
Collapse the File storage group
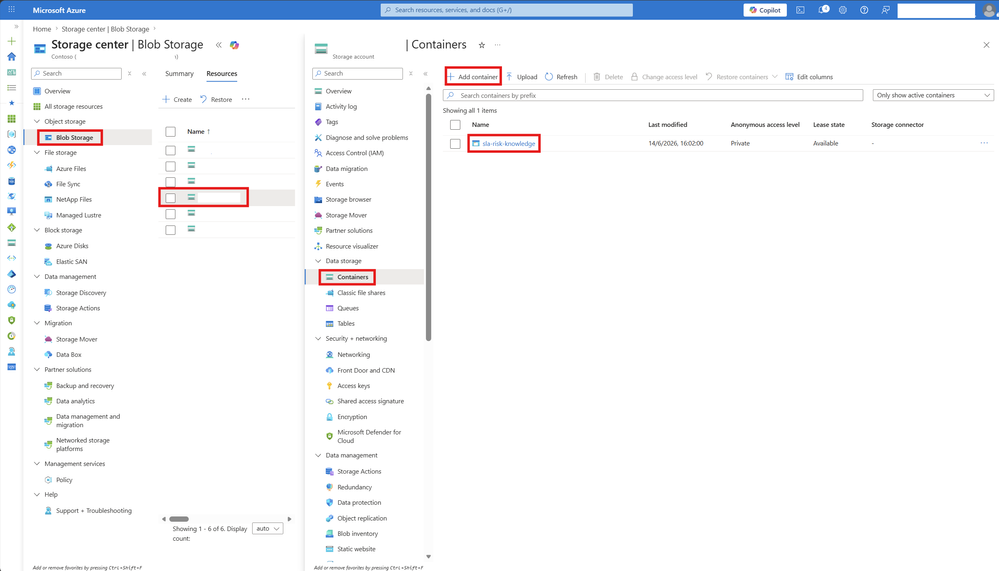(x=36, y=153)
